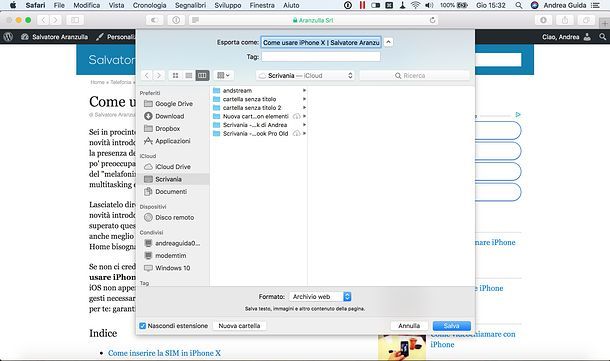
Task: Click the Nuova cartella button
Action: coord(239,326)
